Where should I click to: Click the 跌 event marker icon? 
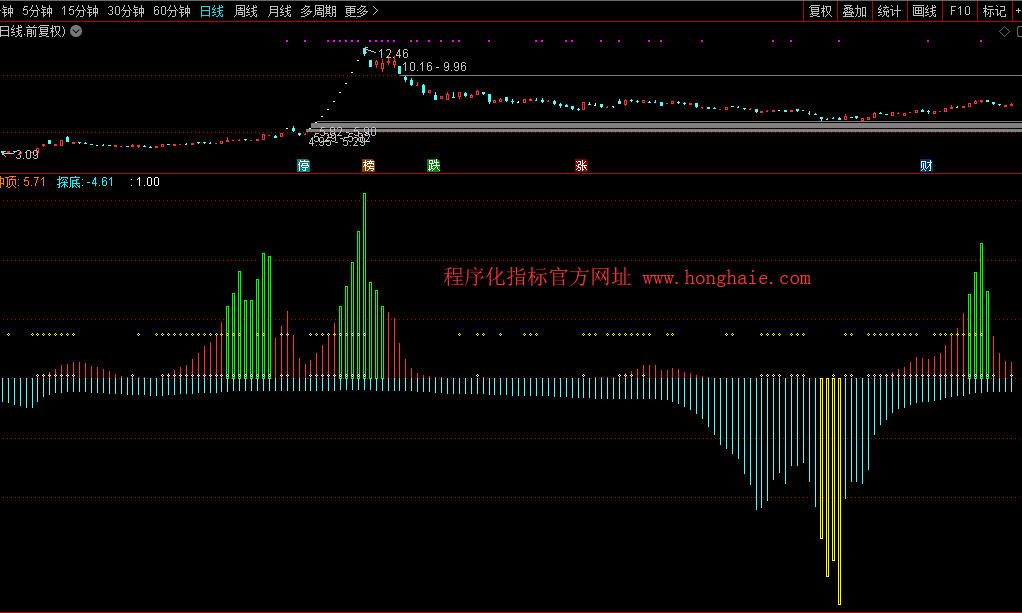coord(433,166)
